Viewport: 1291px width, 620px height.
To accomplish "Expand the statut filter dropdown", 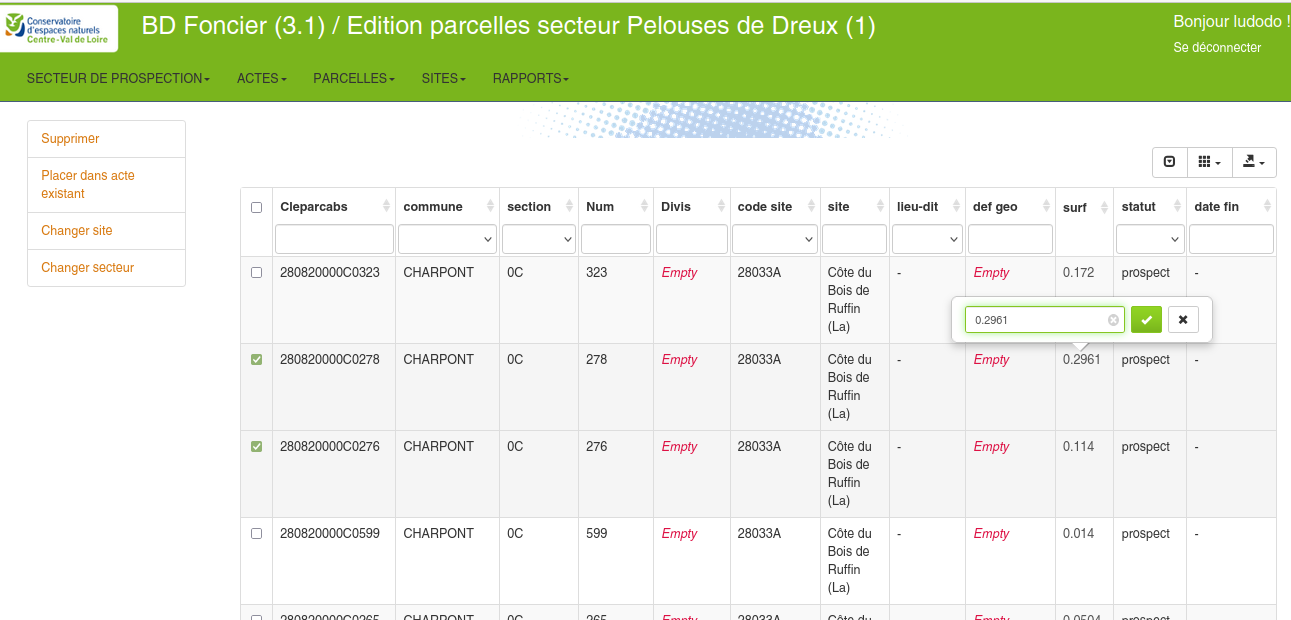I will pyautogui.click(x=1150, y=239).
